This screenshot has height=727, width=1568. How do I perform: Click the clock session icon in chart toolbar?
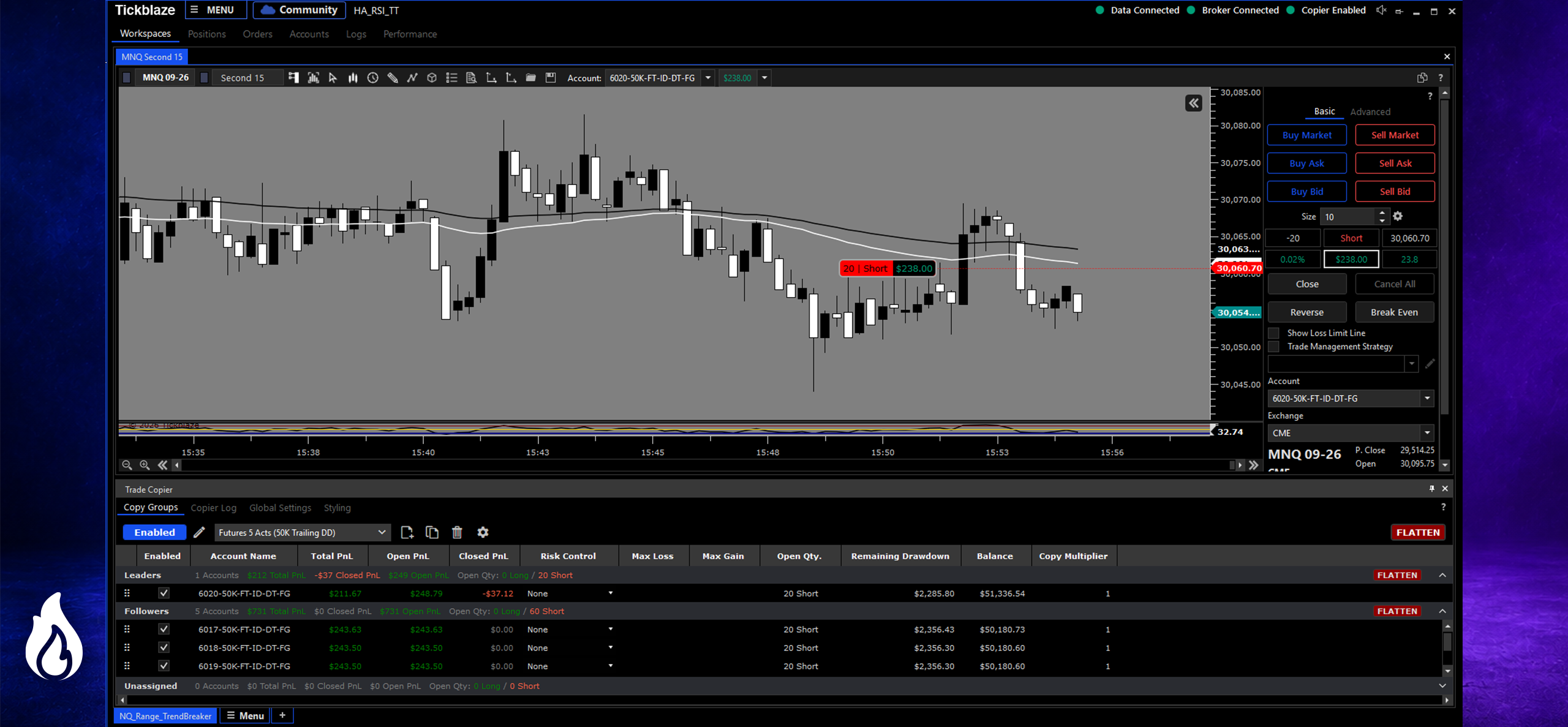(372, 78)
